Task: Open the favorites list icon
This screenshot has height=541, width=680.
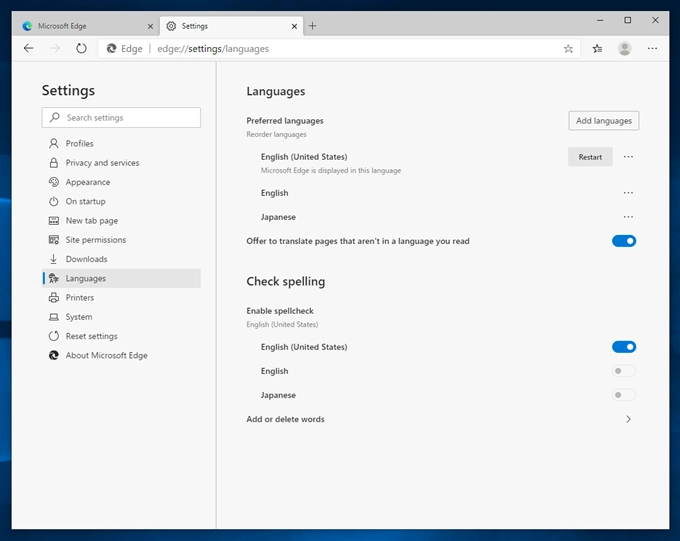Action: point(597,49)
